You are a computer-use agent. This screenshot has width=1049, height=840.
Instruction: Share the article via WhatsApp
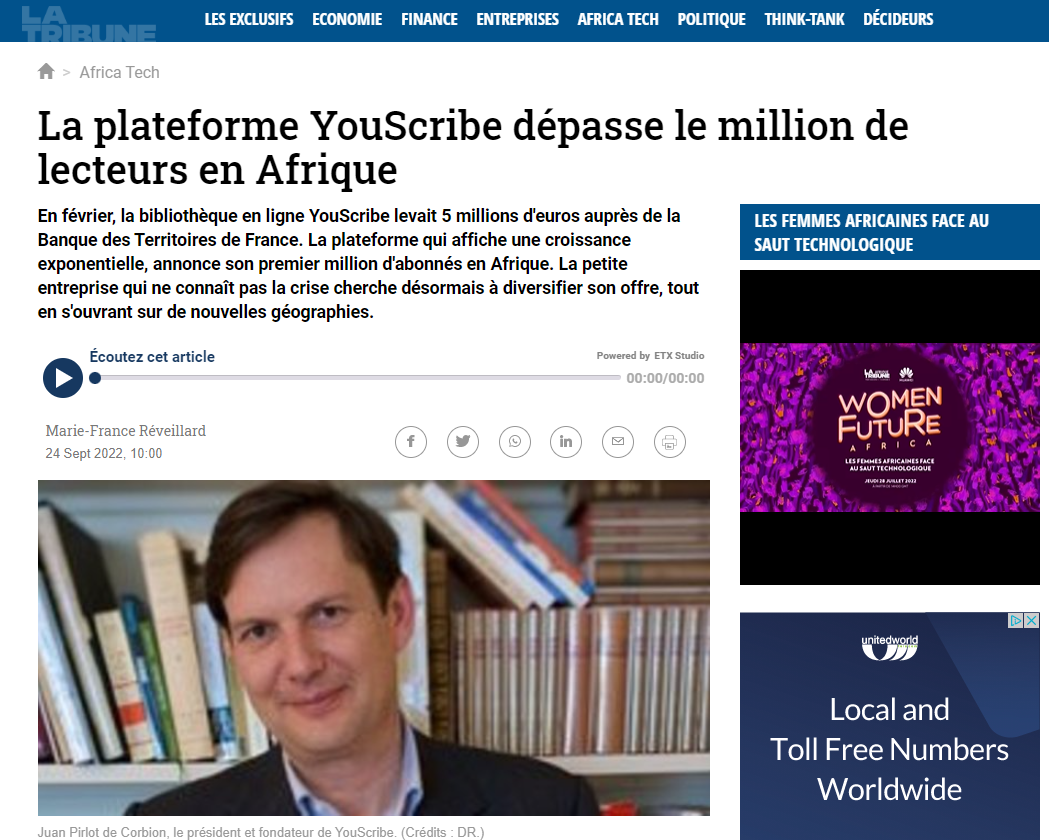tap(514, 442)
